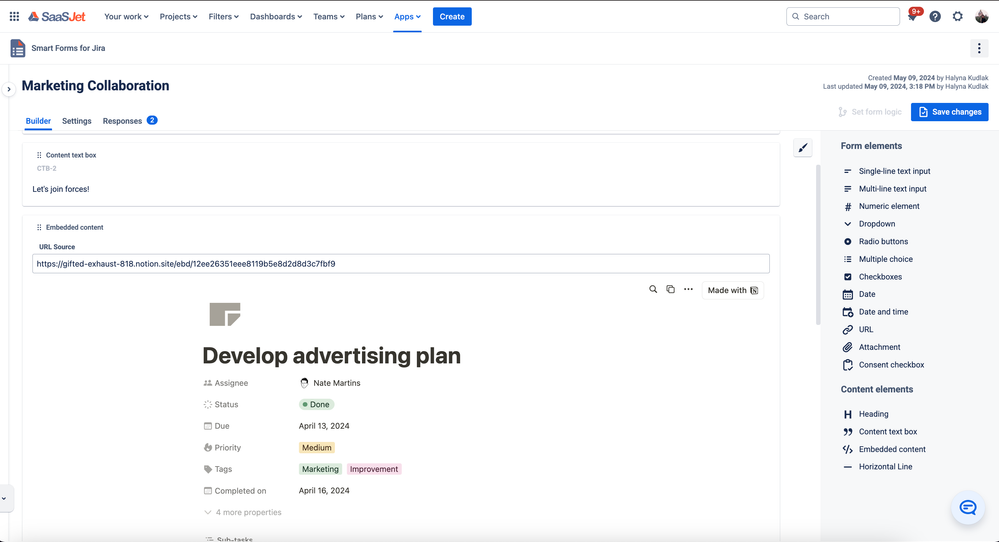Open the Filters dropdown menu
The width and height of the screenshot is (999, 542).
[224, 17]
